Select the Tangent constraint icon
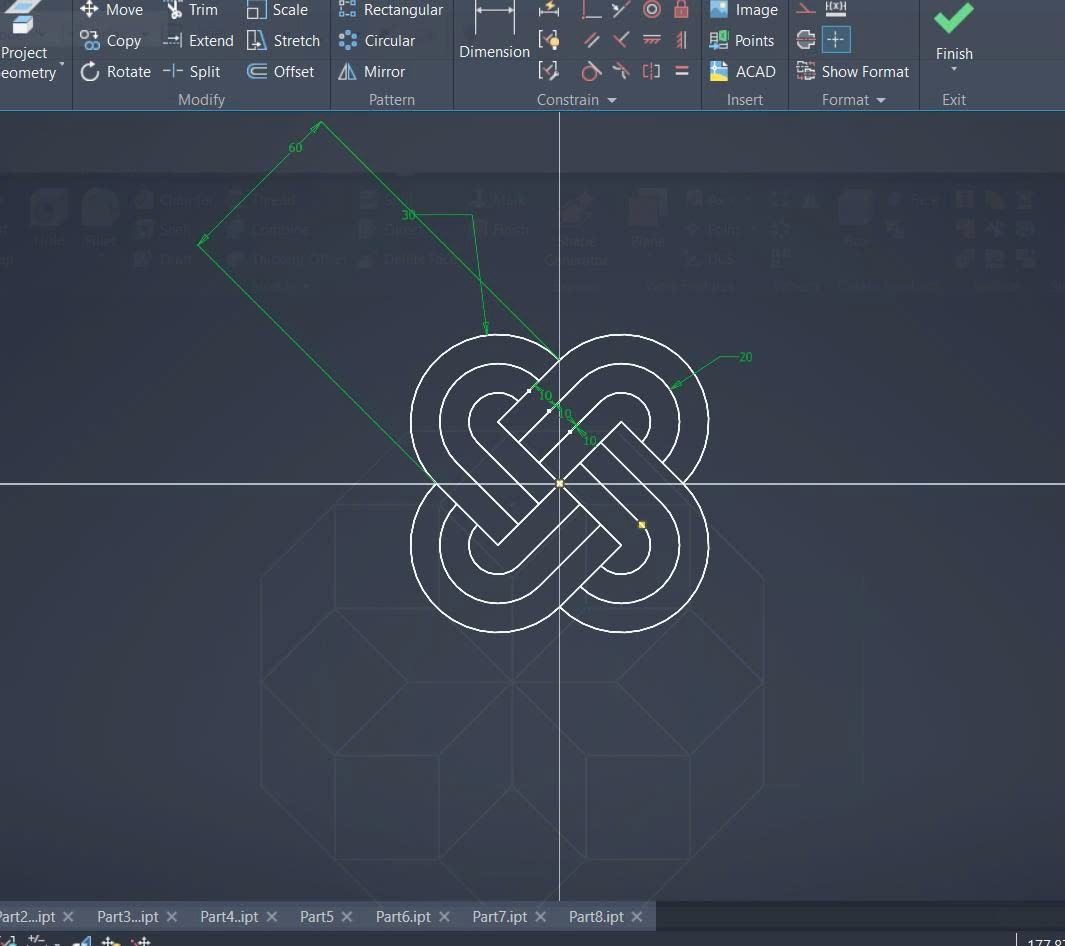Image resolution: width=1065 pixels, height=946 pixels. pos(591,72)
